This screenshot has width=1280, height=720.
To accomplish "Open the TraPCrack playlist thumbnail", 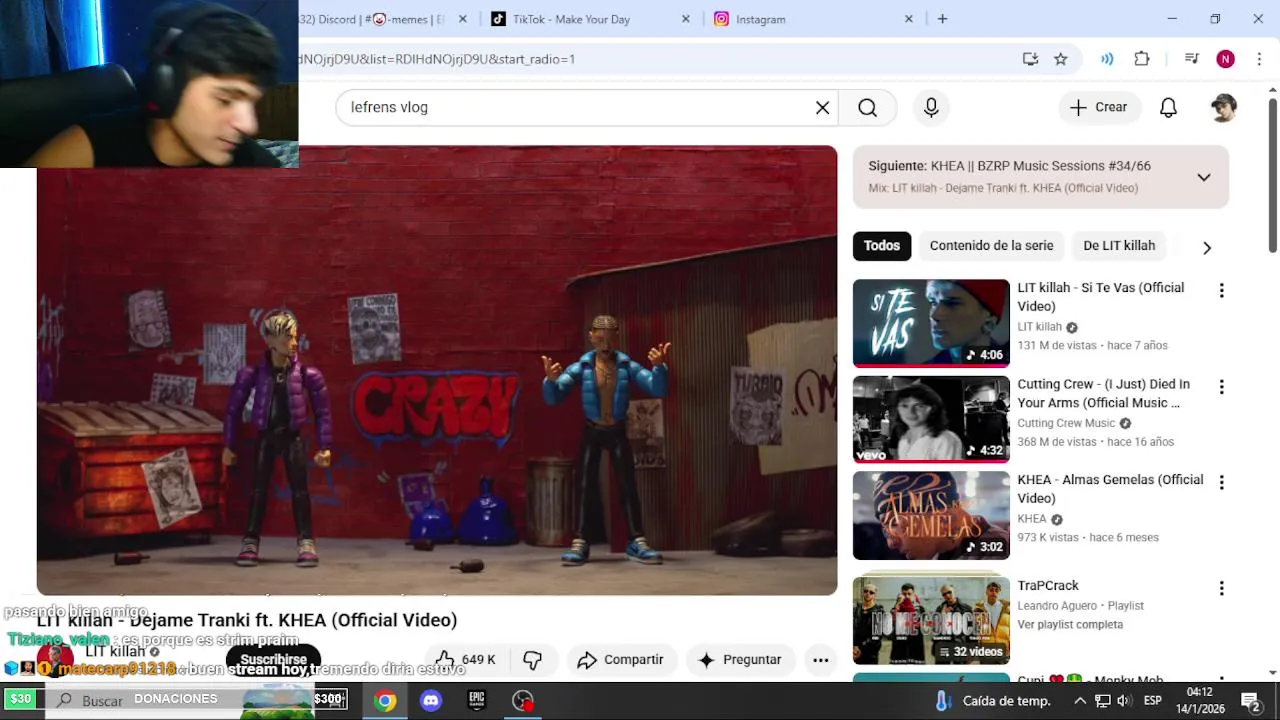I will point(931,619).
